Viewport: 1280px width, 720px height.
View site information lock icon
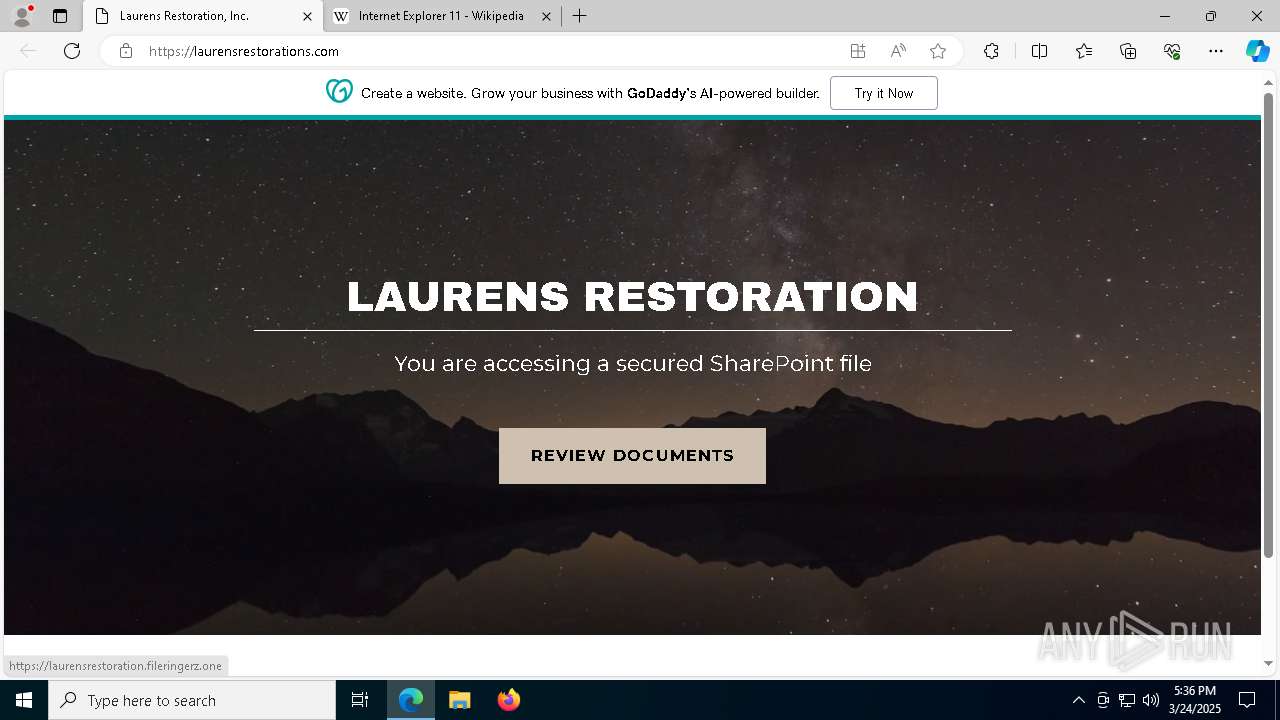coord(126,51)
